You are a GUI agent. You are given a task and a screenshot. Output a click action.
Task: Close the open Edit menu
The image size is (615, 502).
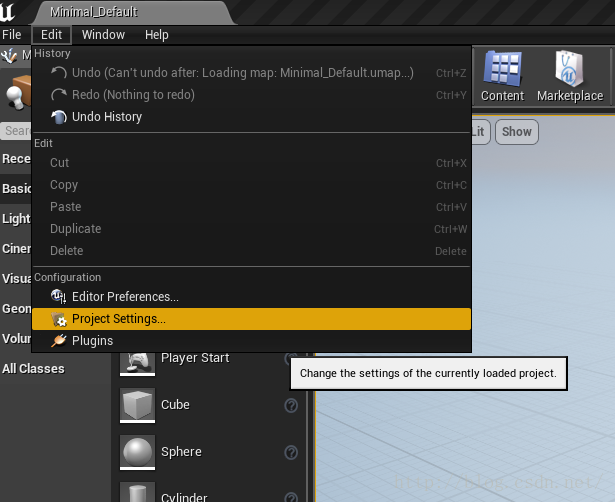click(x=51, y=35)
